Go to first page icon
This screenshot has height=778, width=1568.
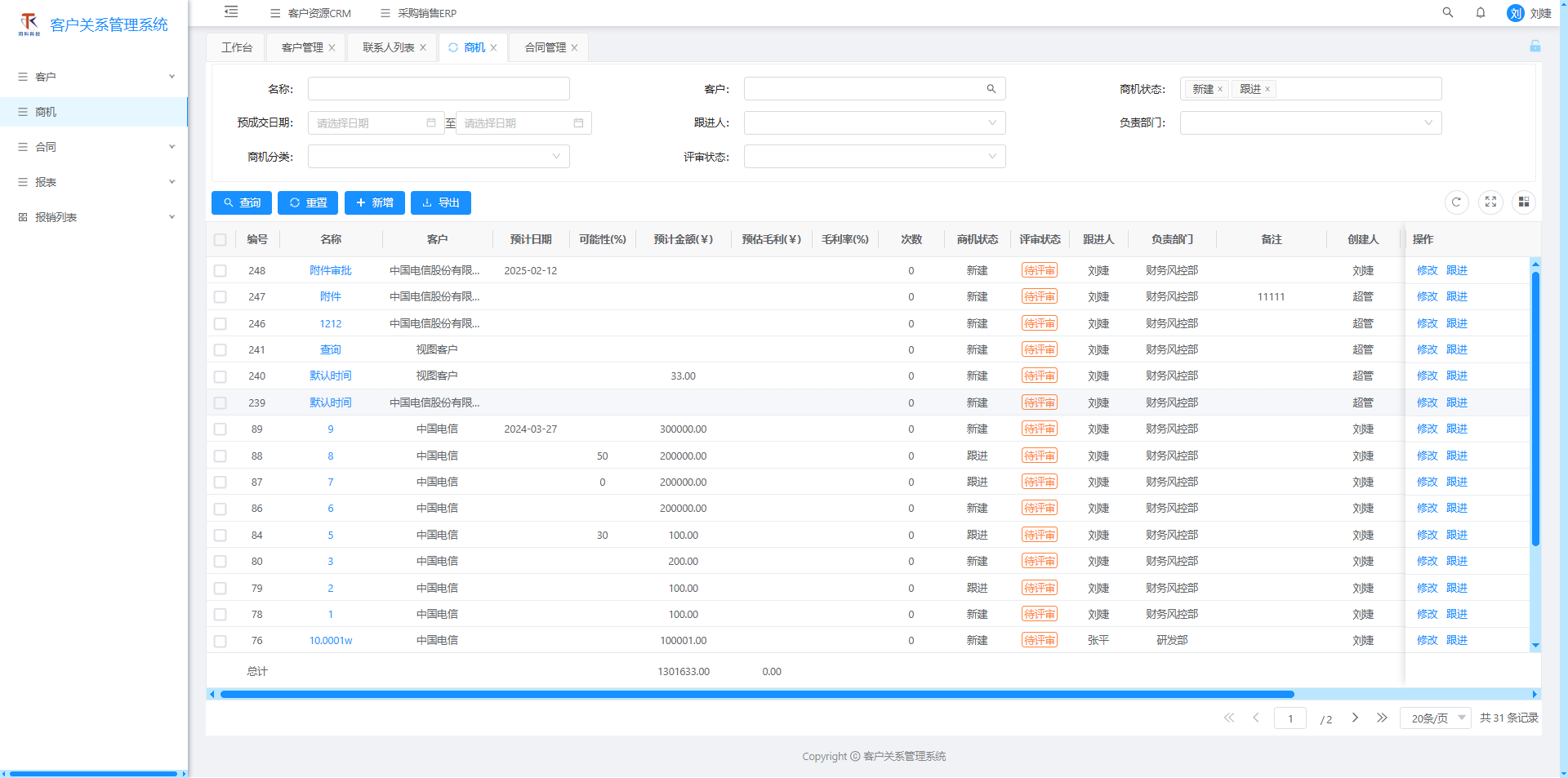[x=1229, y=718]
